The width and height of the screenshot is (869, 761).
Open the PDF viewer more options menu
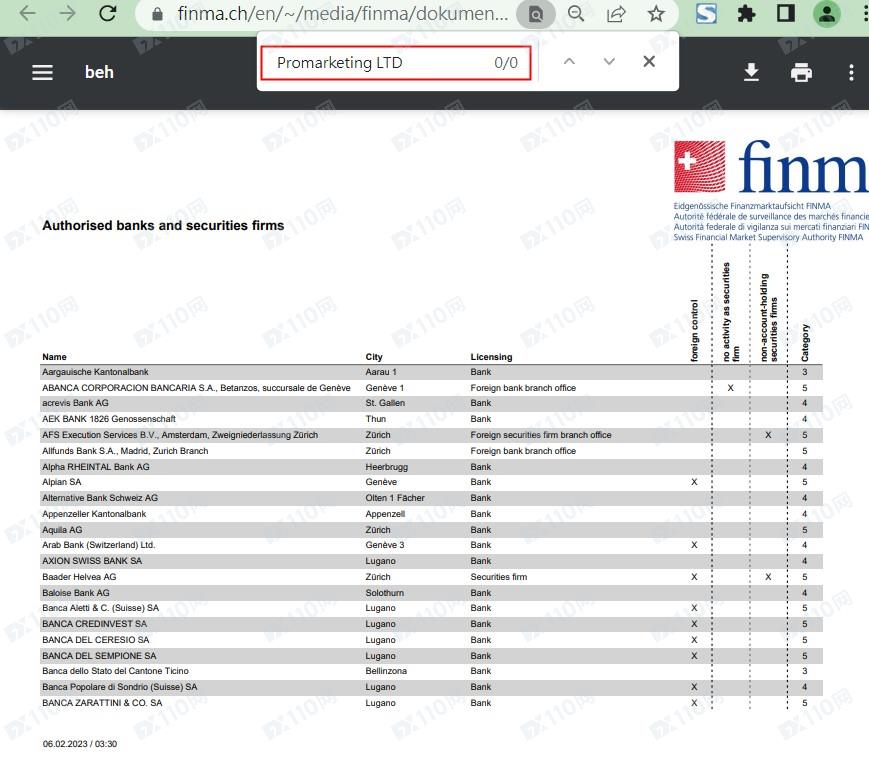(851, 73)
